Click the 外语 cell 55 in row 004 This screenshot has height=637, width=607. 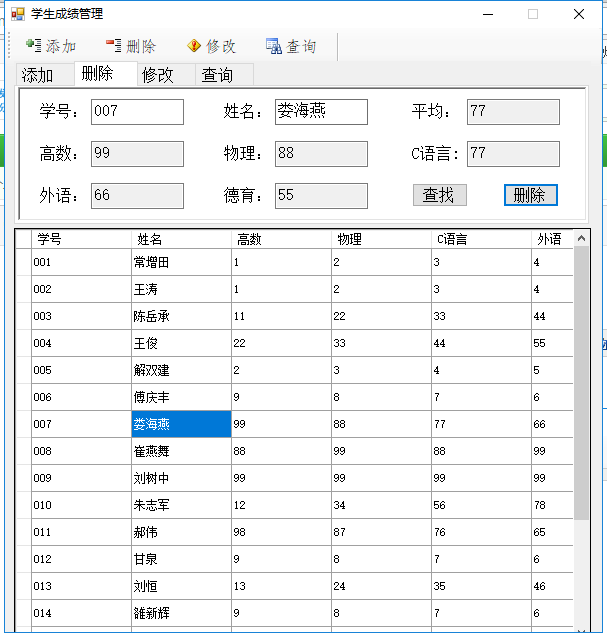coord(552,343)
